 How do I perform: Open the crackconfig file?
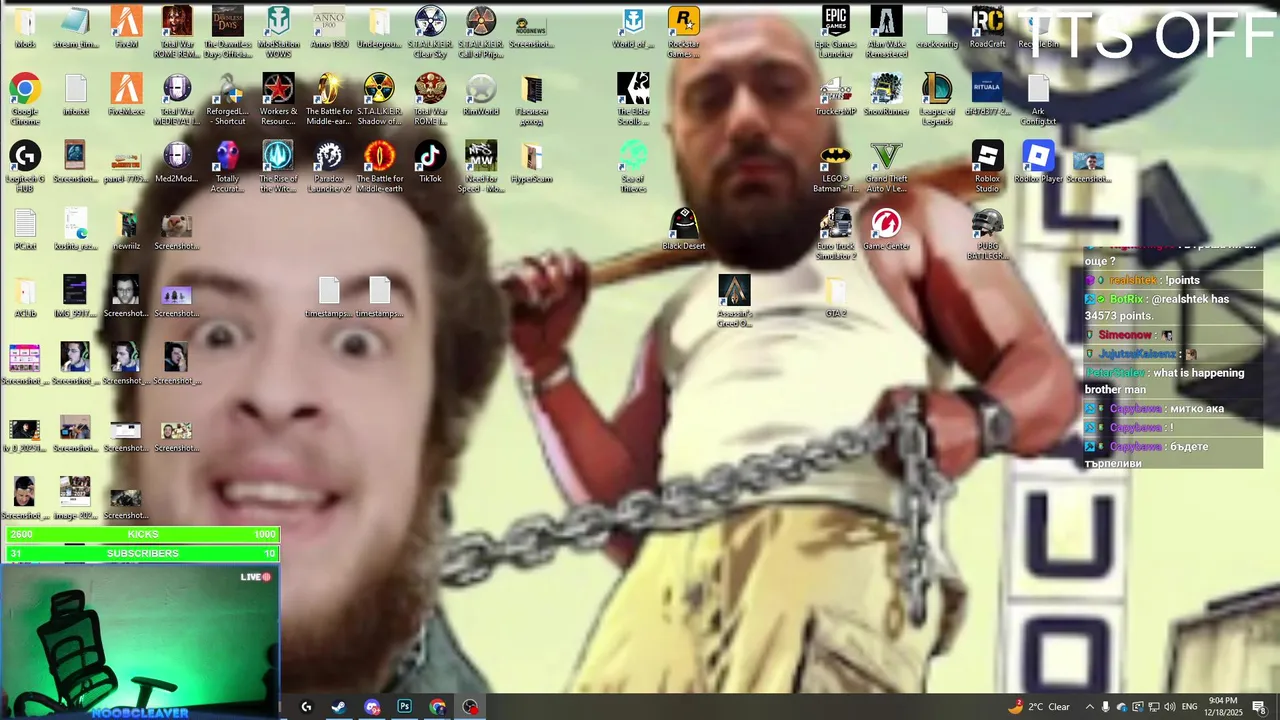[x=937, y=27]
